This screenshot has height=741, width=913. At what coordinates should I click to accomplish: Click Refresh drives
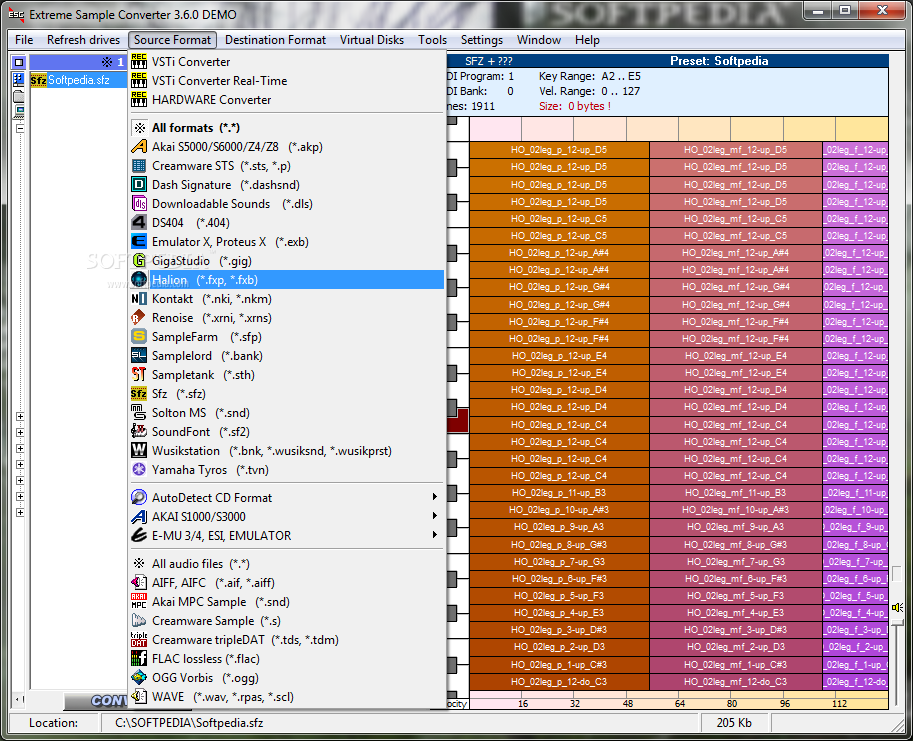coord(83,40)
